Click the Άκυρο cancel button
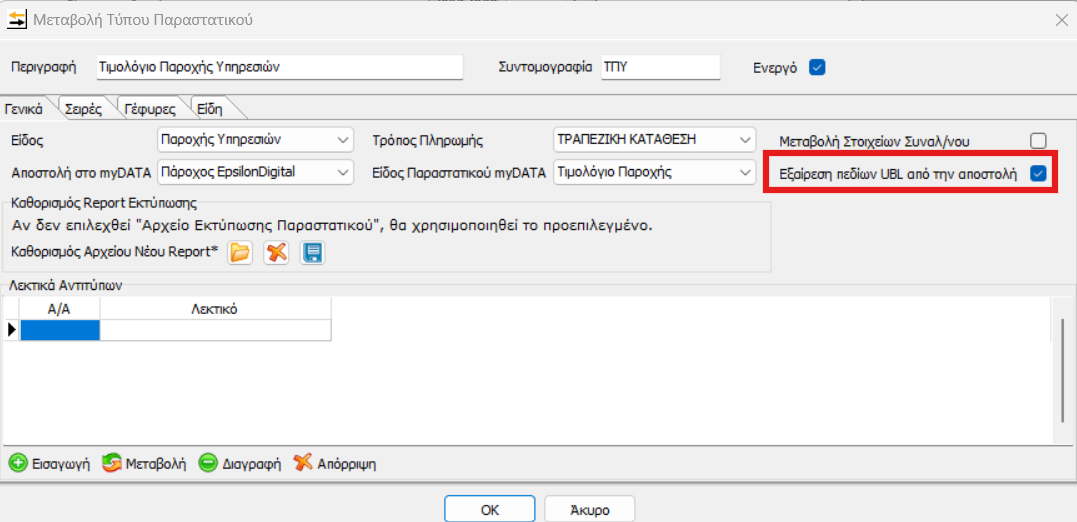This screenshot has width=1077, height=522. [x=590, y=509]
